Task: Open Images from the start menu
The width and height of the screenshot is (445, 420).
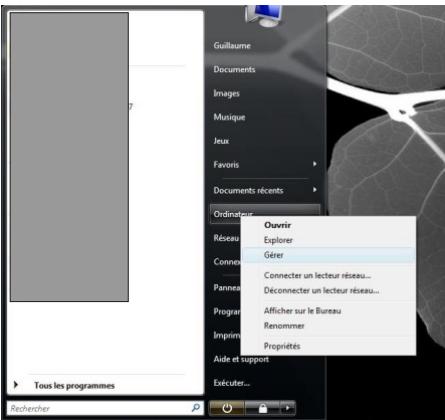Action: [226, 93]
